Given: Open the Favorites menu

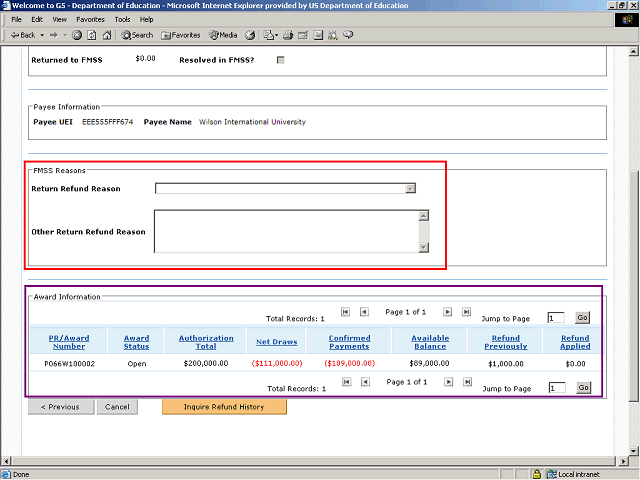Looking at the screenshot, I should 90,19.
